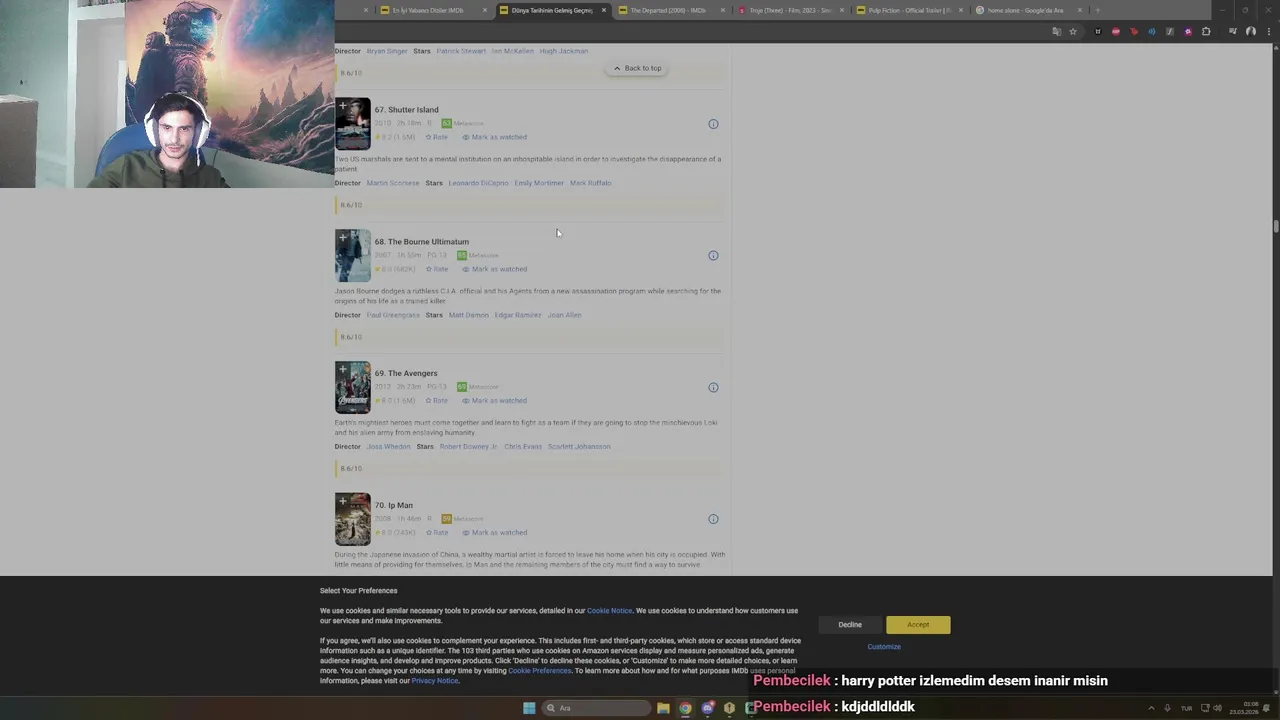This screenshot has width=1280, height=720.
Task: Open 68. The Bourne Ultimatum title
Action: point(421,242)
